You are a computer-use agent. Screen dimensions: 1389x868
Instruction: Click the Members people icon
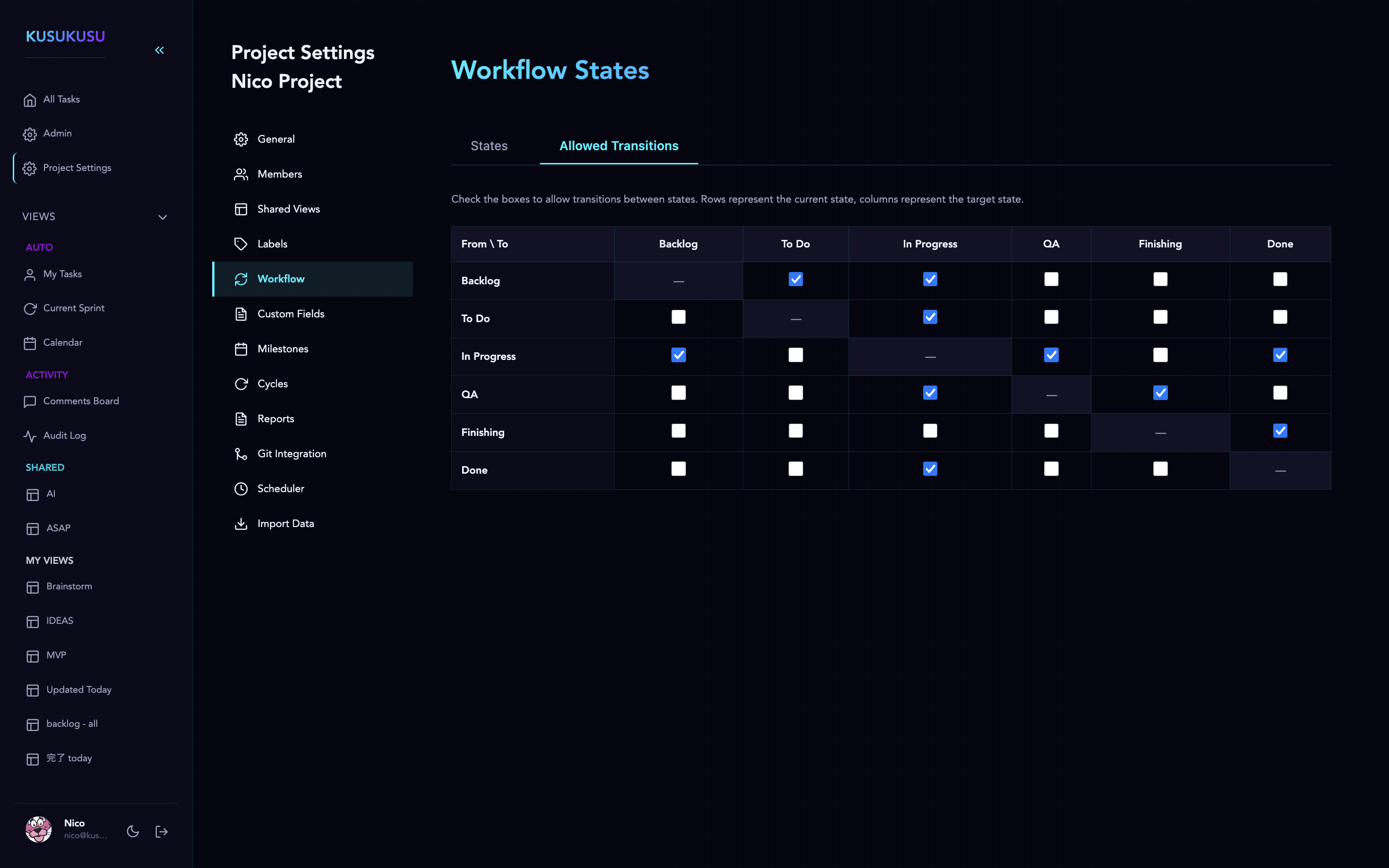(x=242, y=174)
